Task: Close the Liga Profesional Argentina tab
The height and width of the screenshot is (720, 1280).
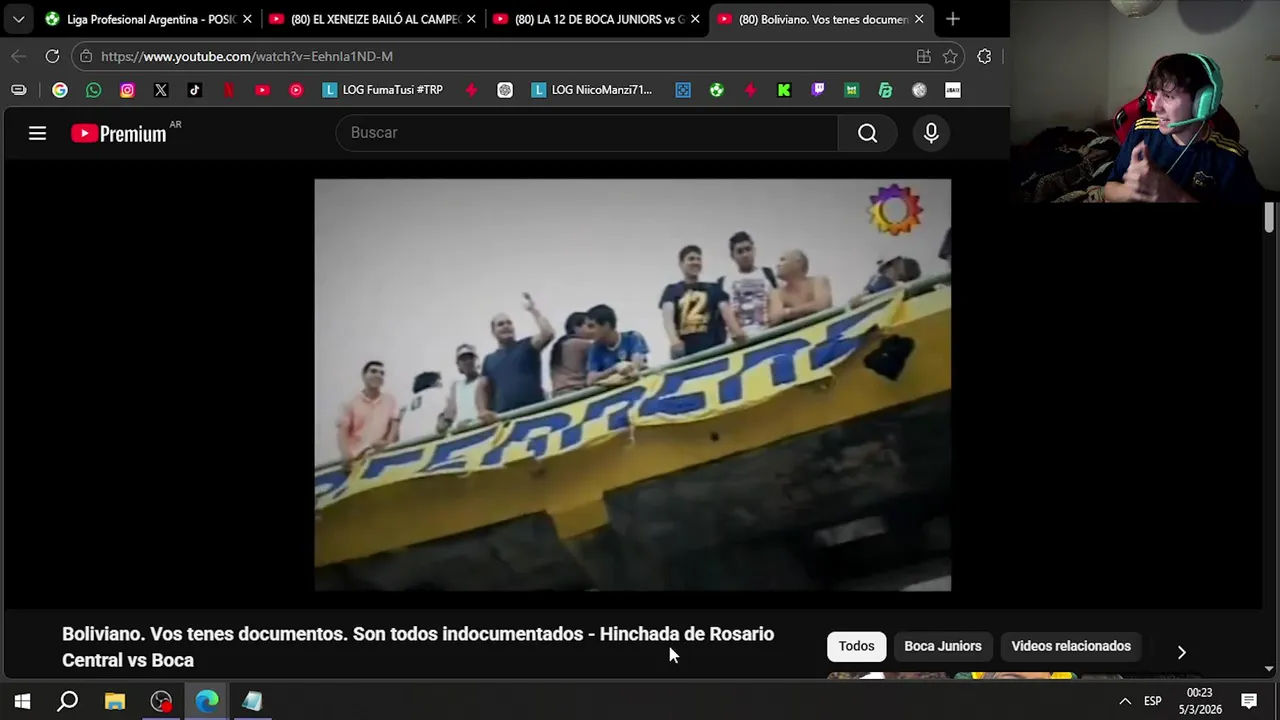Action: [247, 19]
